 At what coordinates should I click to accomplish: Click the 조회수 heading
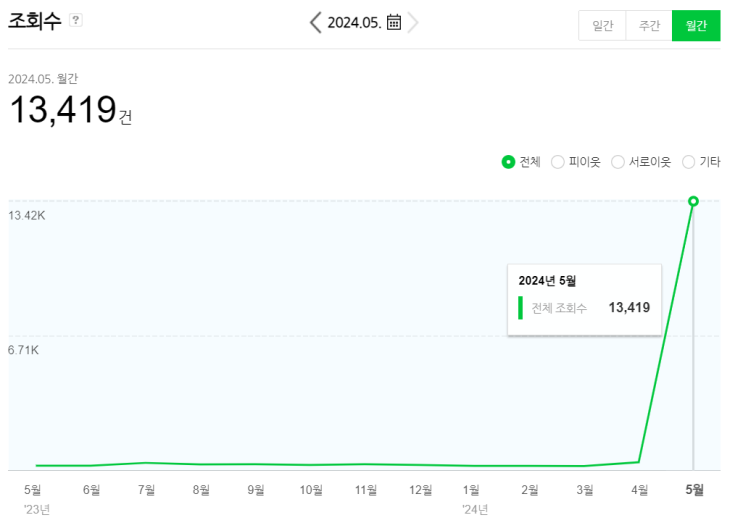coord(35,21)
